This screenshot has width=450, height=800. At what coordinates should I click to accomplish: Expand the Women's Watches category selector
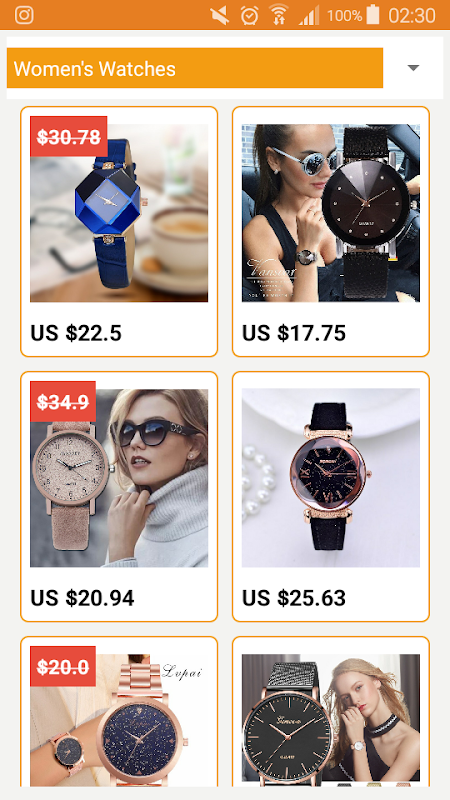tap(195, 68)
